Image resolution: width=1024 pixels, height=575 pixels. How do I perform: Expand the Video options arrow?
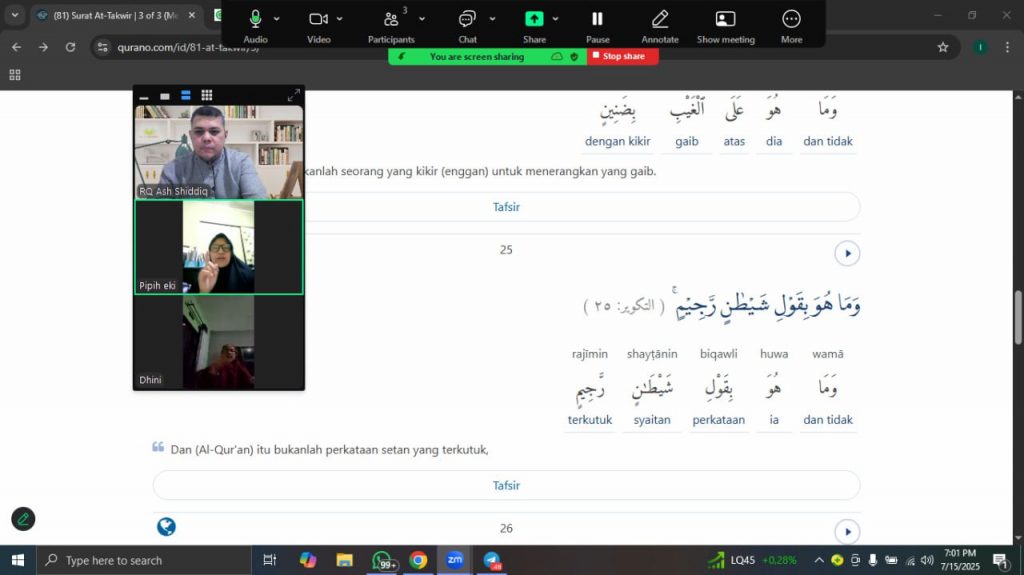point(340,19)
